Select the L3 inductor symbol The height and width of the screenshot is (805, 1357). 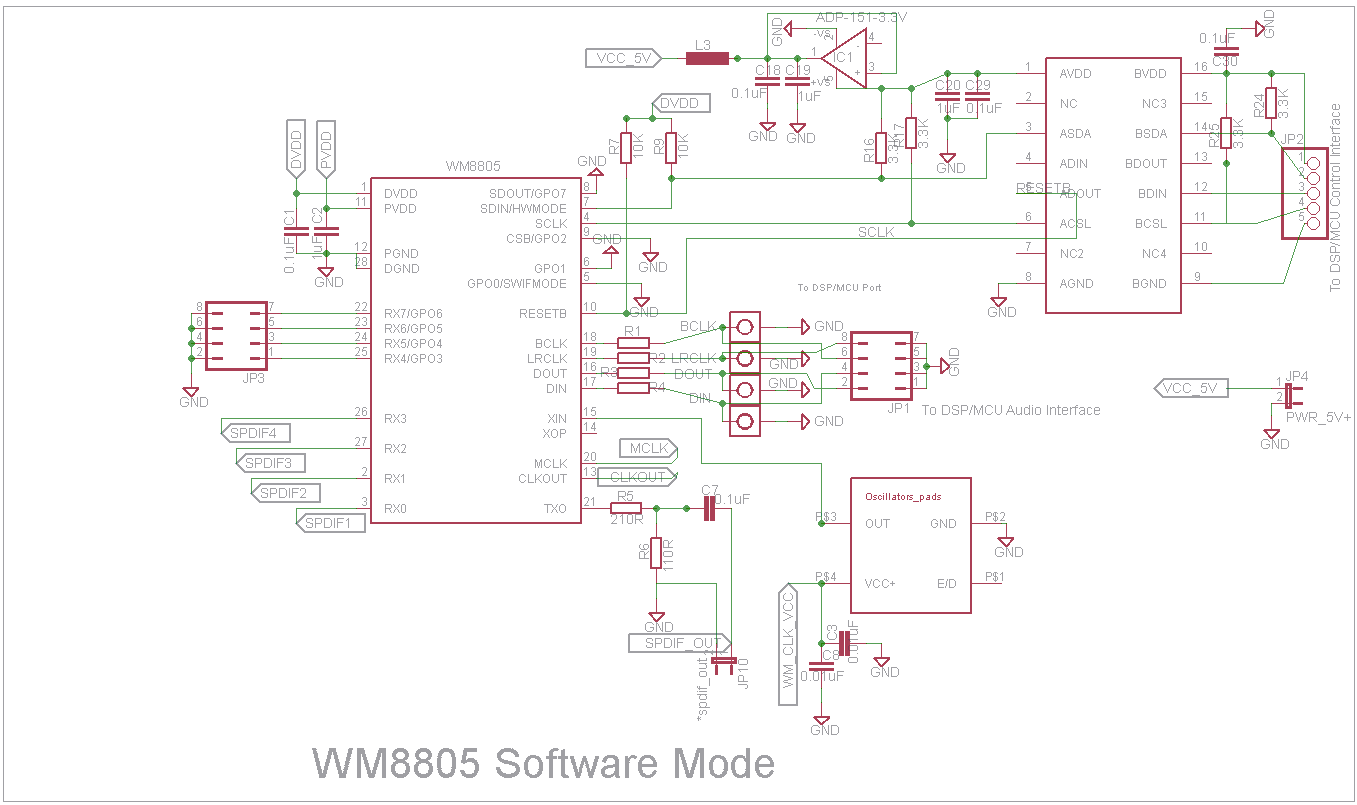[x=707, y=59]
